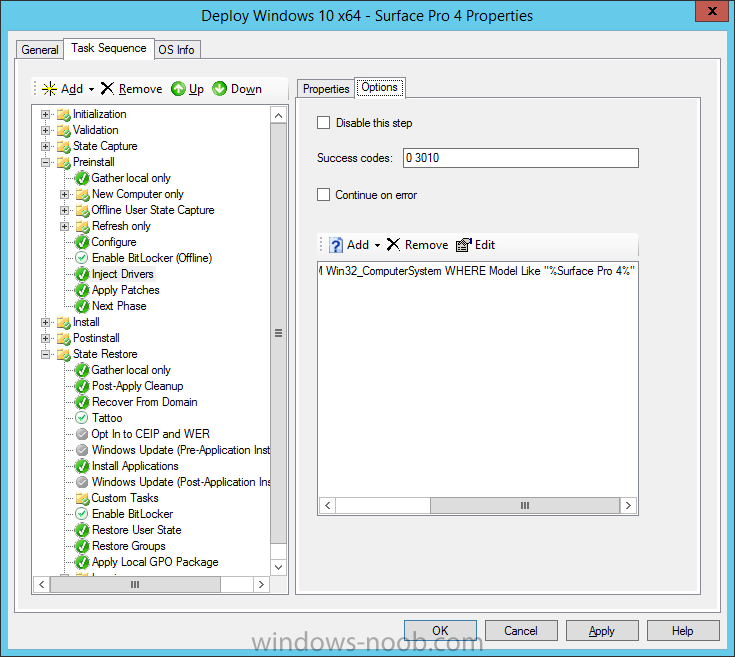Open the condition Add dropdown arrow
The height and width of the screenshot is (657, 735).
377,245
